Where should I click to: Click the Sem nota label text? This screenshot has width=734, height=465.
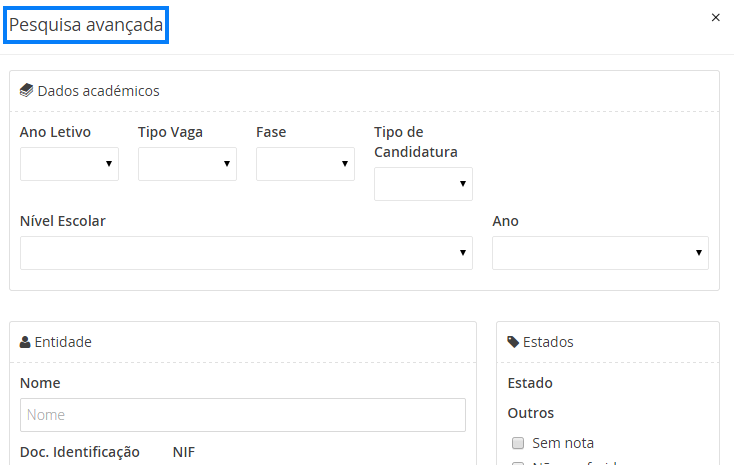(563, 443)
